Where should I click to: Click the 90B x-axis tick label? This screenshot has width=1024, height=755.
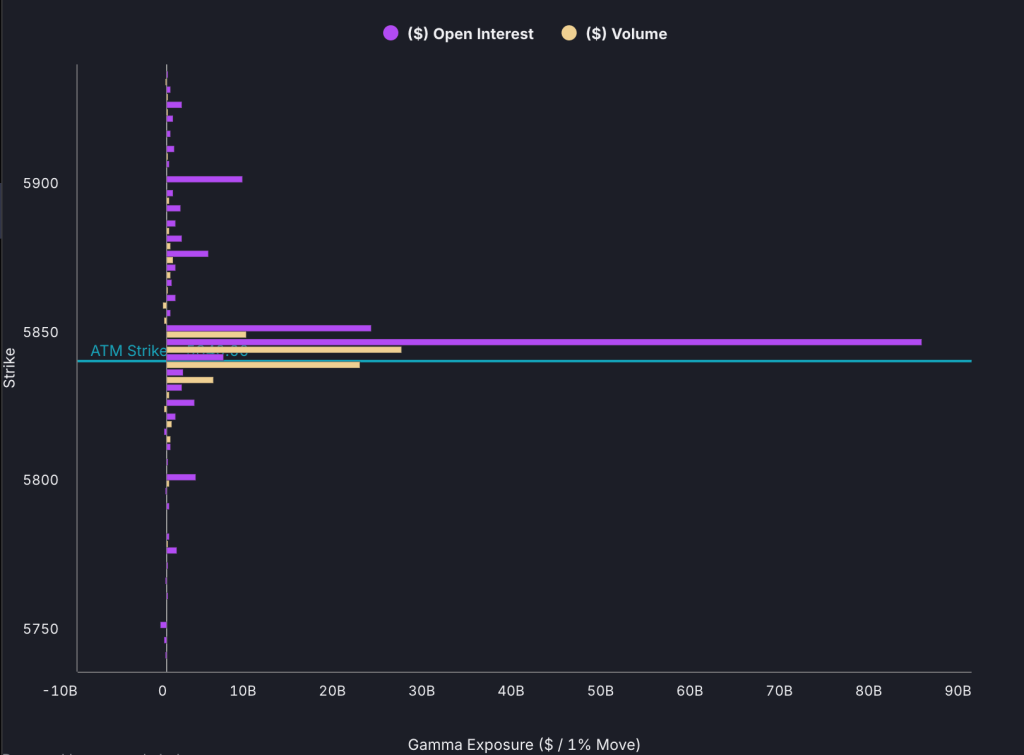[957, 691]
